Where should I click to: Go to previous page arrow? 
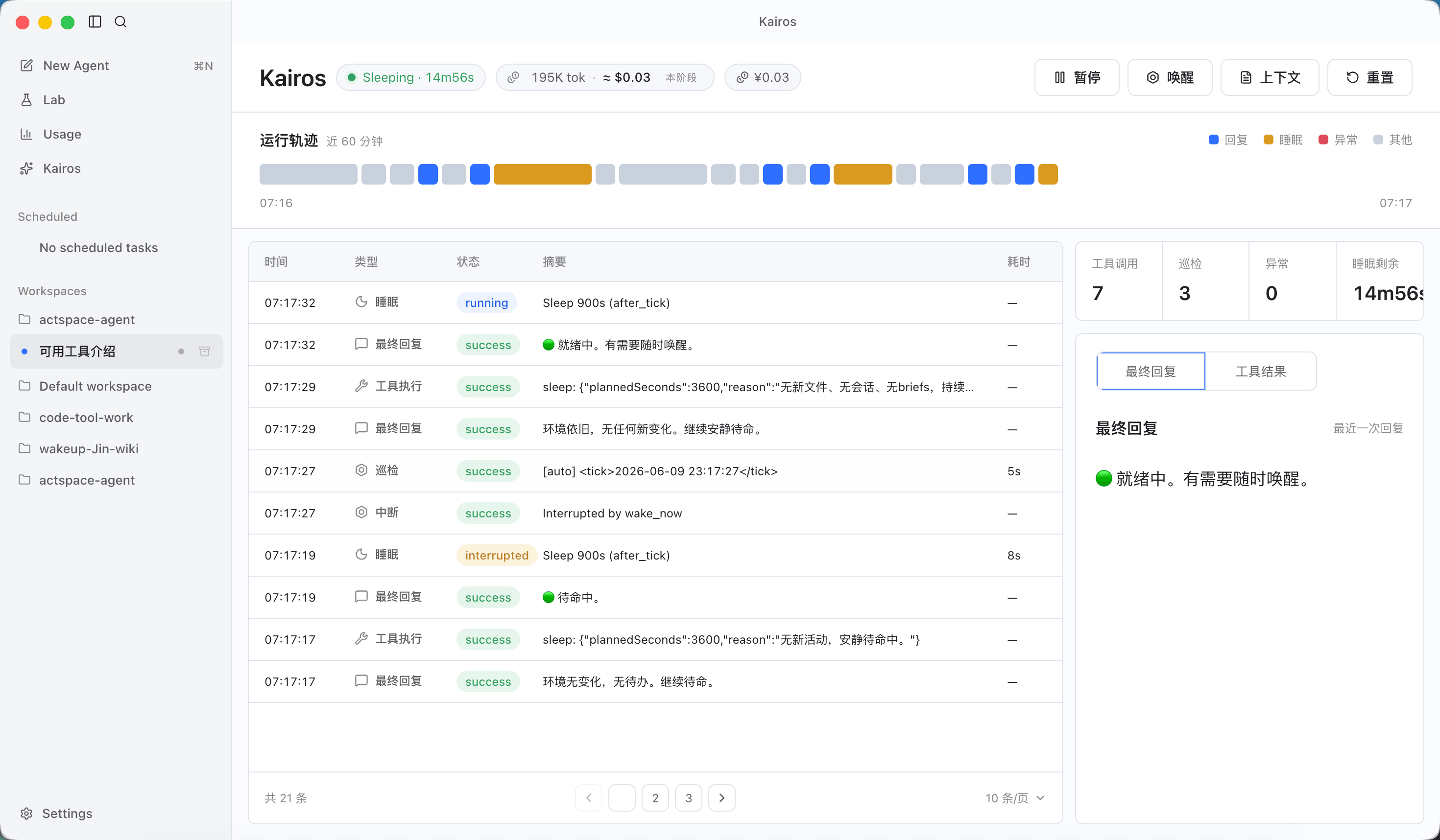[x=589, y=798]
